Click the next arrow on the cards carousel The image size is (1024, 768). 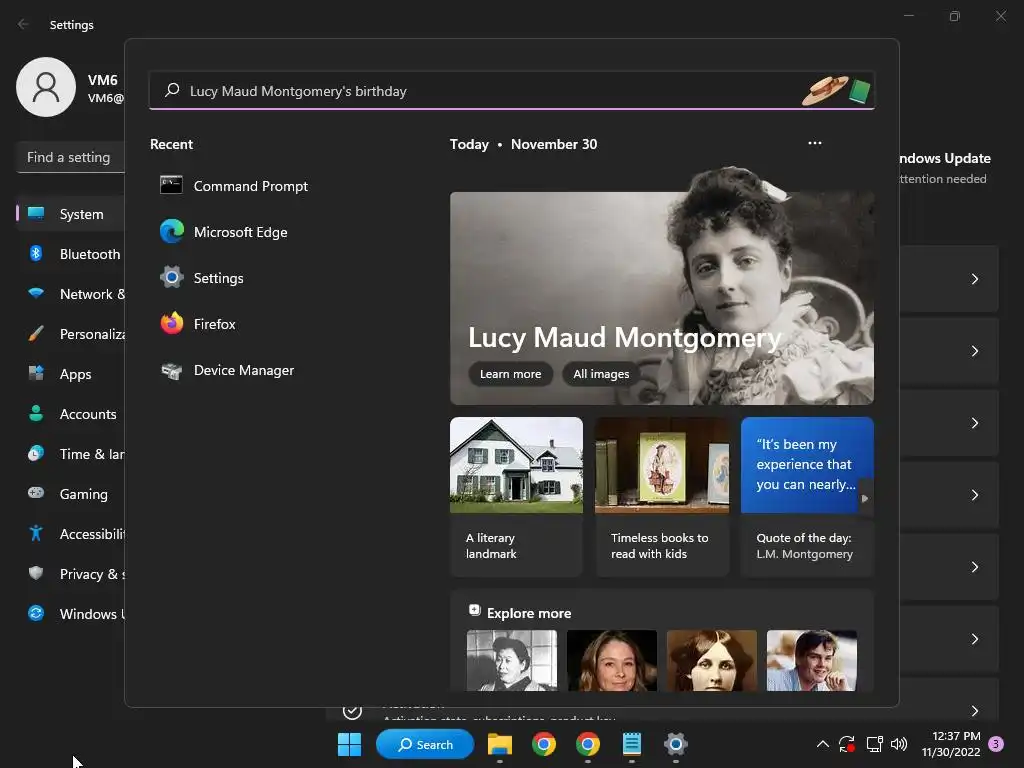(865, 498)
